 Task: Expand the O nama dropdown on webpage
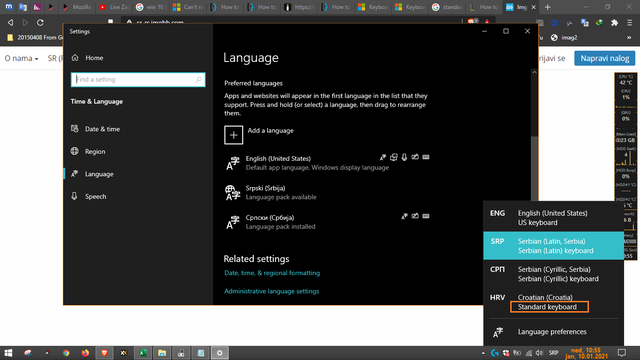(x=21, y=58)
